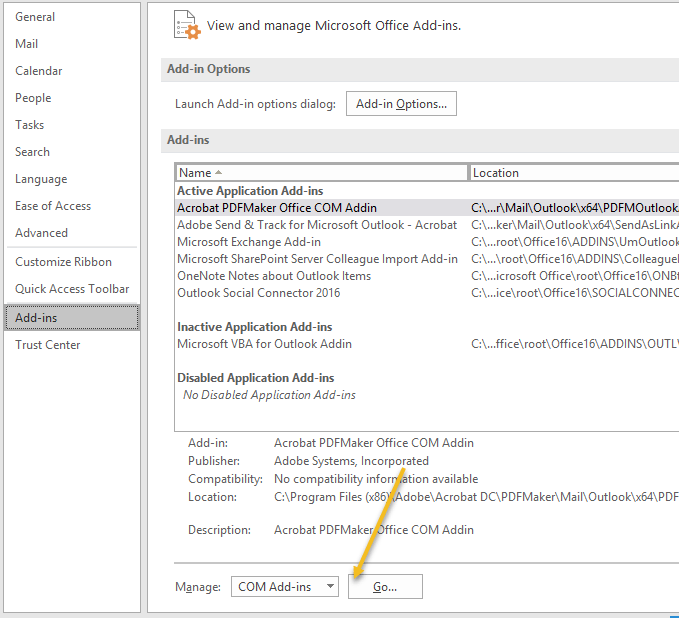Image resolution: width=679 pixels, height=618 pixels.
Task: Open the Trust Center category
Action: (48, 345)
